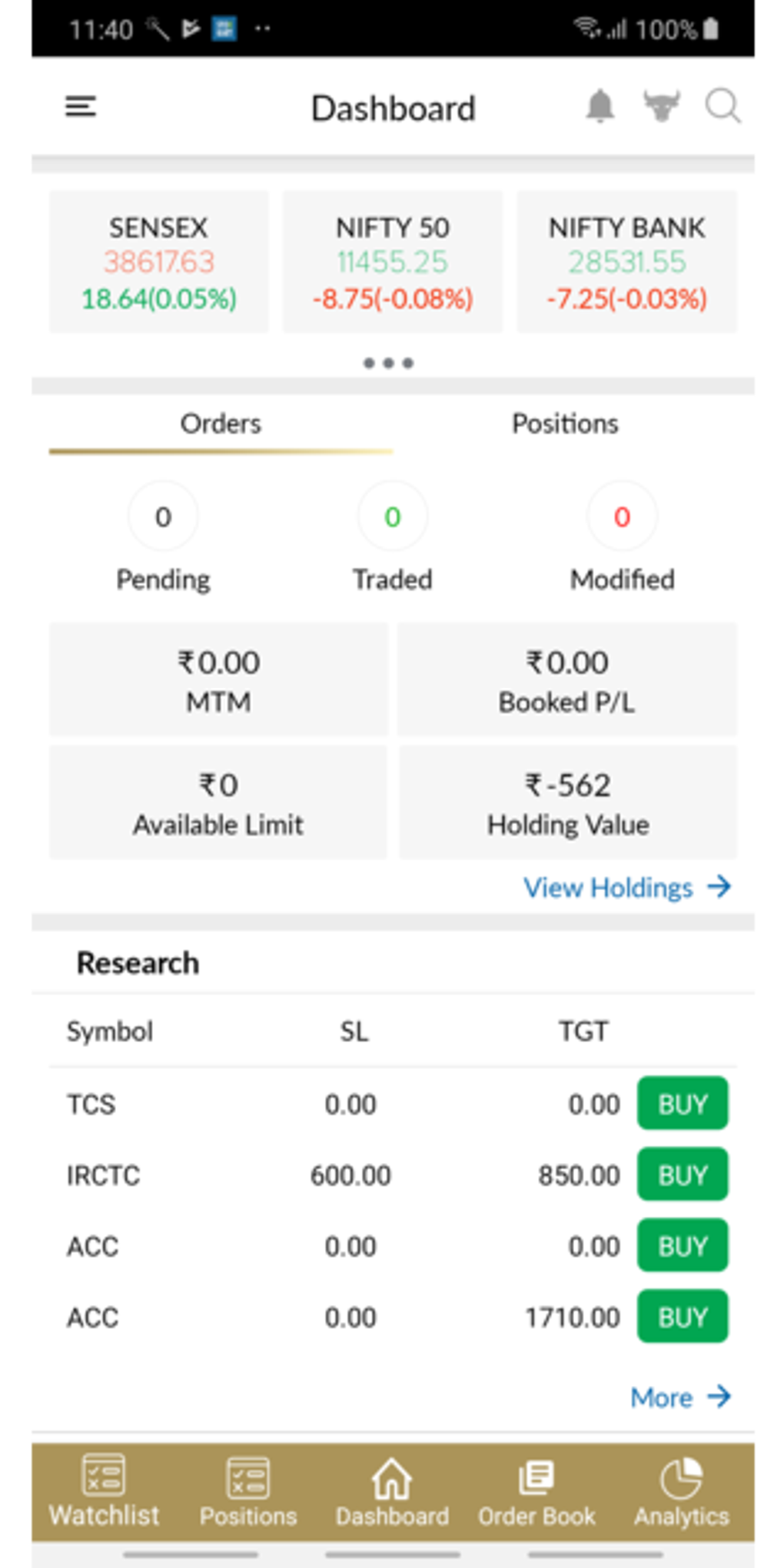
Task: Open notifications bell
Action: pyautogui.click(x=600, y=107)
